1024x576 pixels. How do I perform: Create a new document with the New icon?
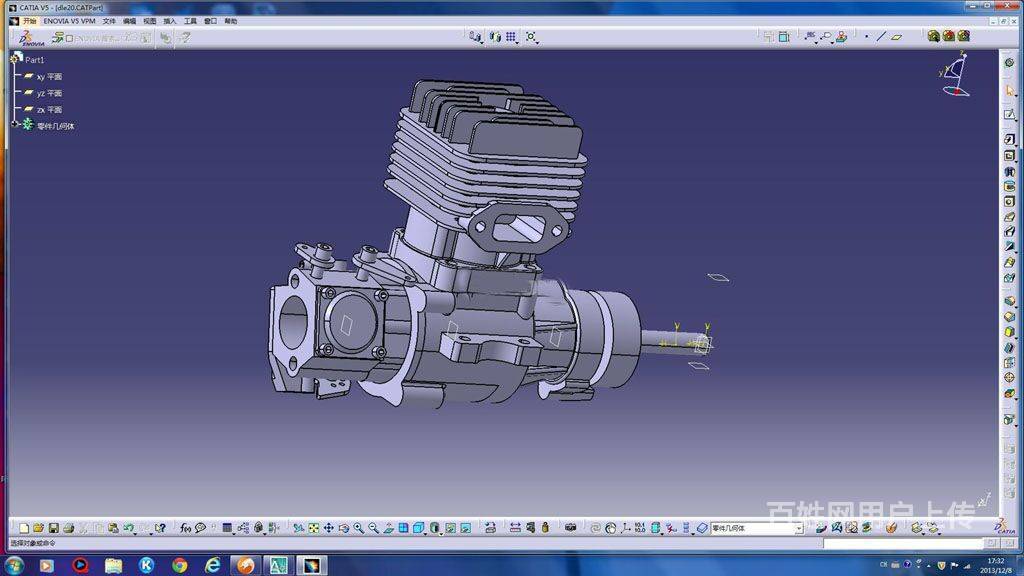[x=24, y=528]
